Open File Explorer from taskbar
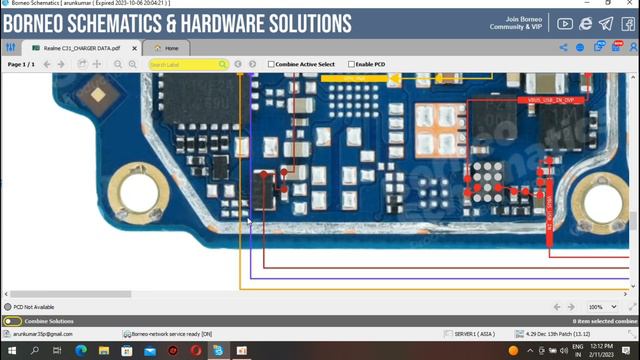 tap(104, 351)
